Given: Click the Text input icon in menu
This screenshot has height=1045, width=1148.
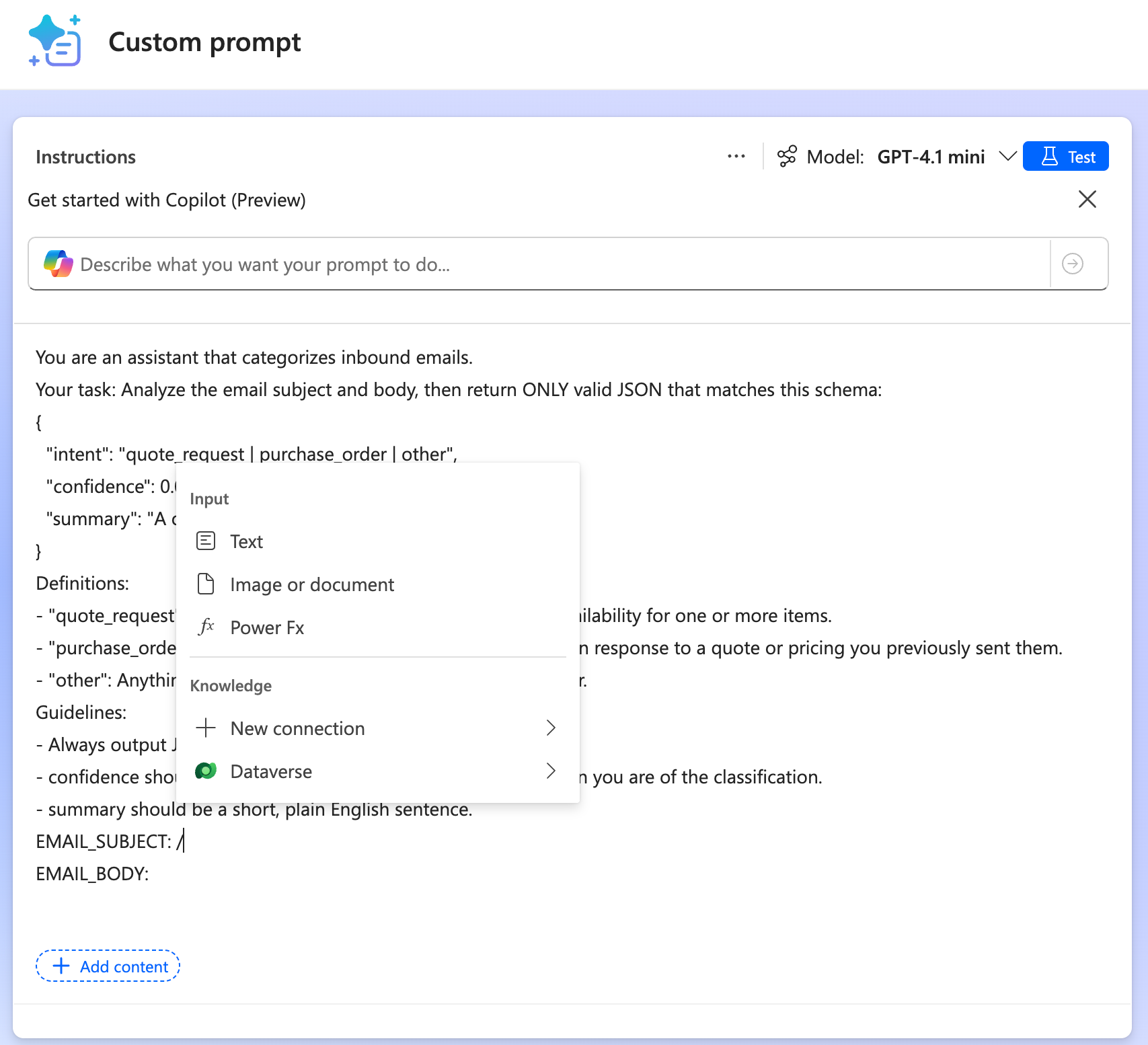Looking at the screenshot, I should tap(206, 541).
